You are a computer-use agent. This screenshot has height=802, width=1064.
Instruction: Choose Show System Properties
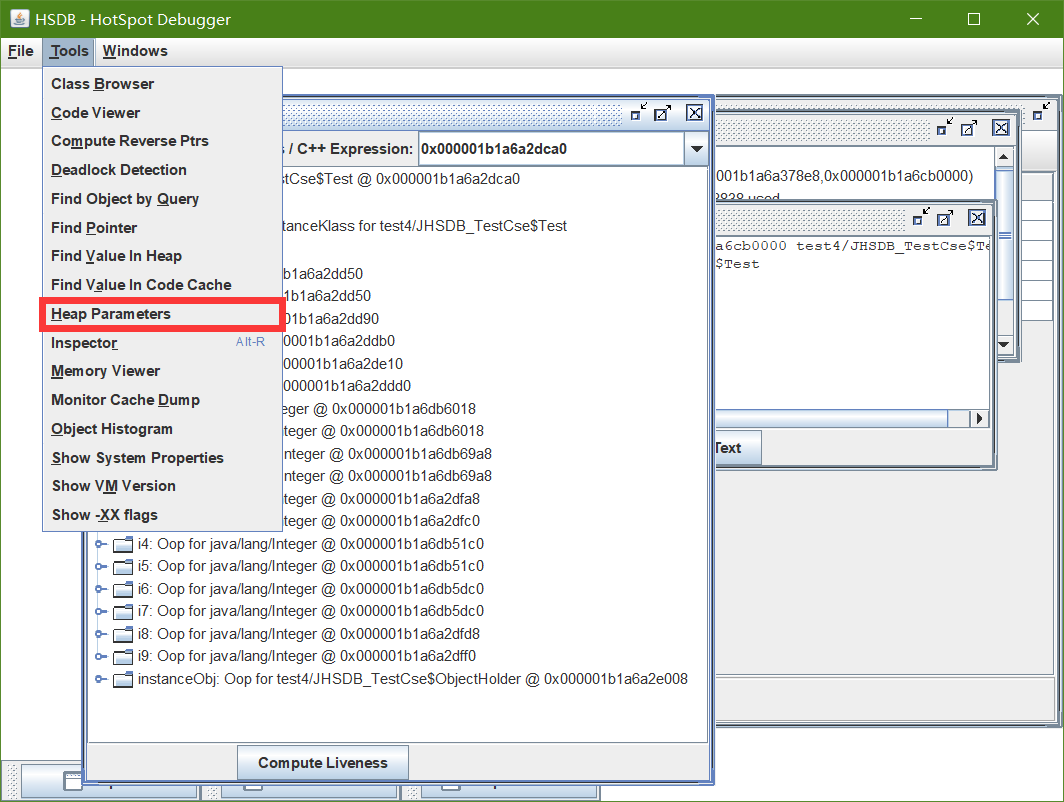[x=162, y=458]
